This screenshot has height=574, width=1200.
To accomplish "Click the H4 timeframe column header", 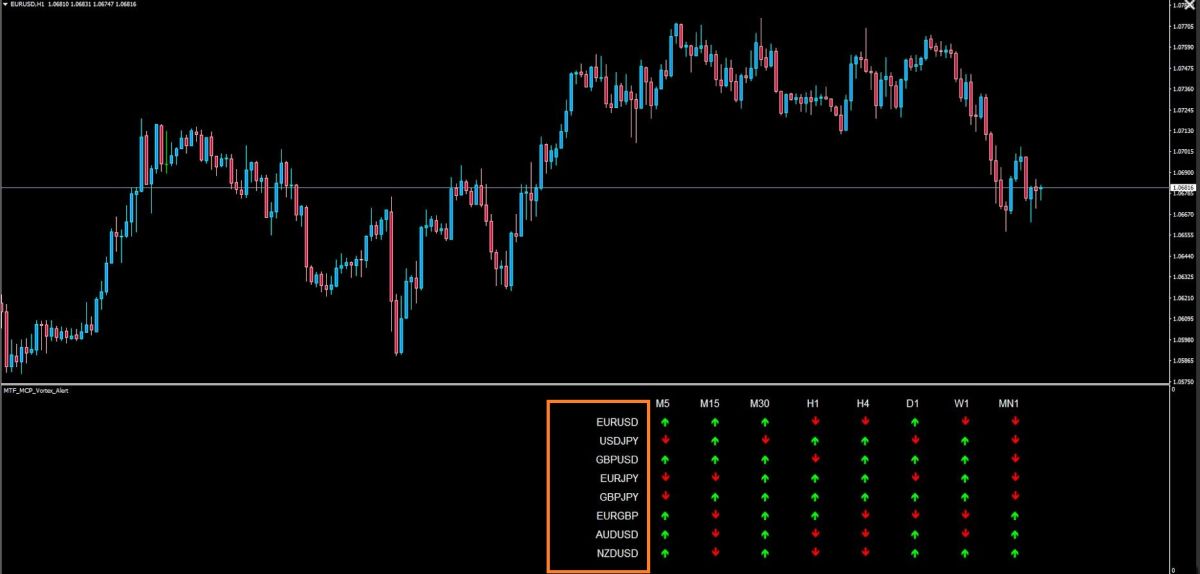I will (863, 403).
